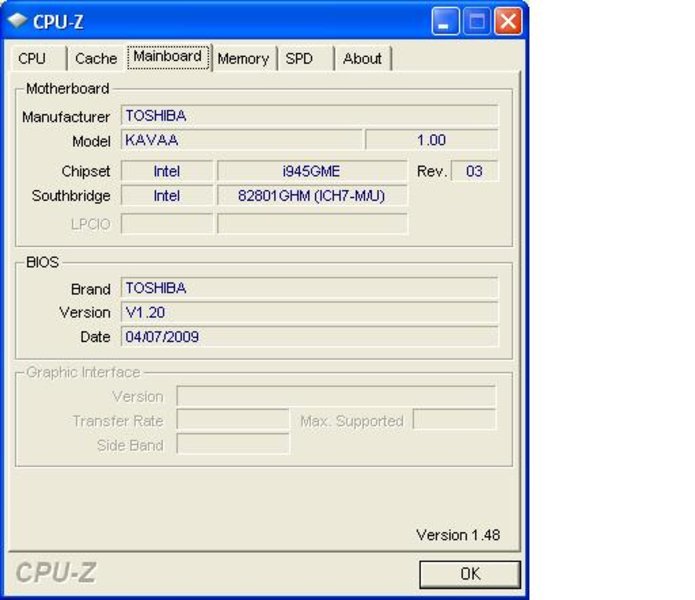The height and width of the screenshot is (600, 695).
Task: Click the BIOS Date 04/07/2009
Action: coord(309,337)
